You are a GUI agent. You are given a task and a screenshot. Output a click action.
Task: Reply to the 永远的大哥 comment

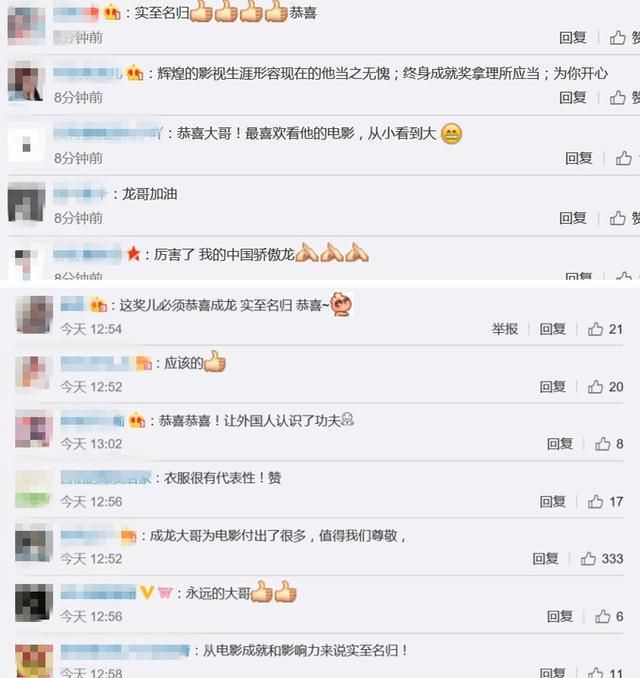coord(560,616)
